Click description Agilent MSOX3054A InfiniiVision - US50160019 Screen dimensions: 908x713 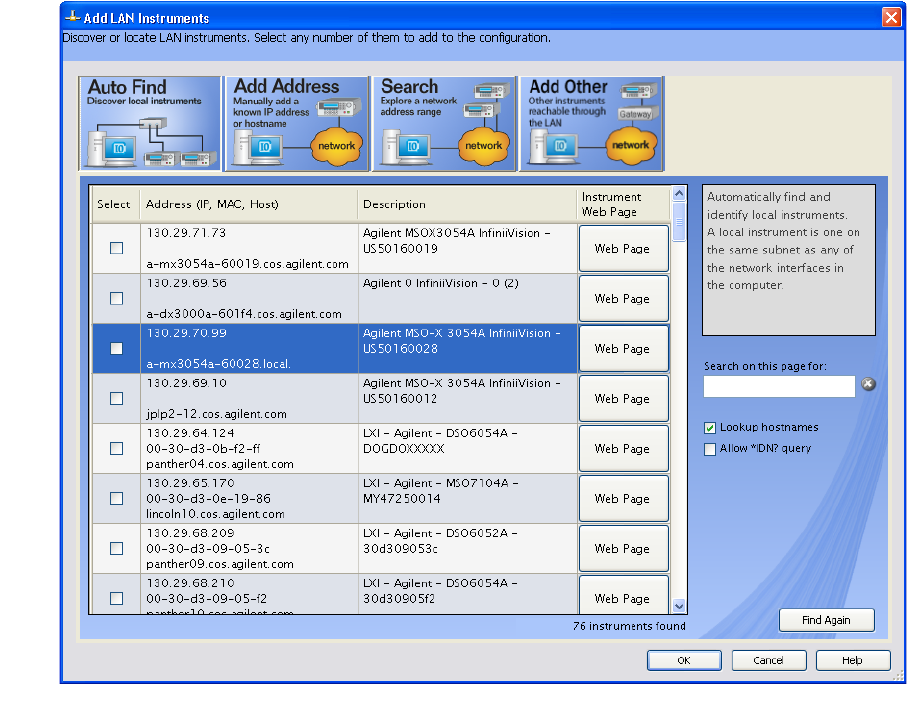[x=456, y=241]
